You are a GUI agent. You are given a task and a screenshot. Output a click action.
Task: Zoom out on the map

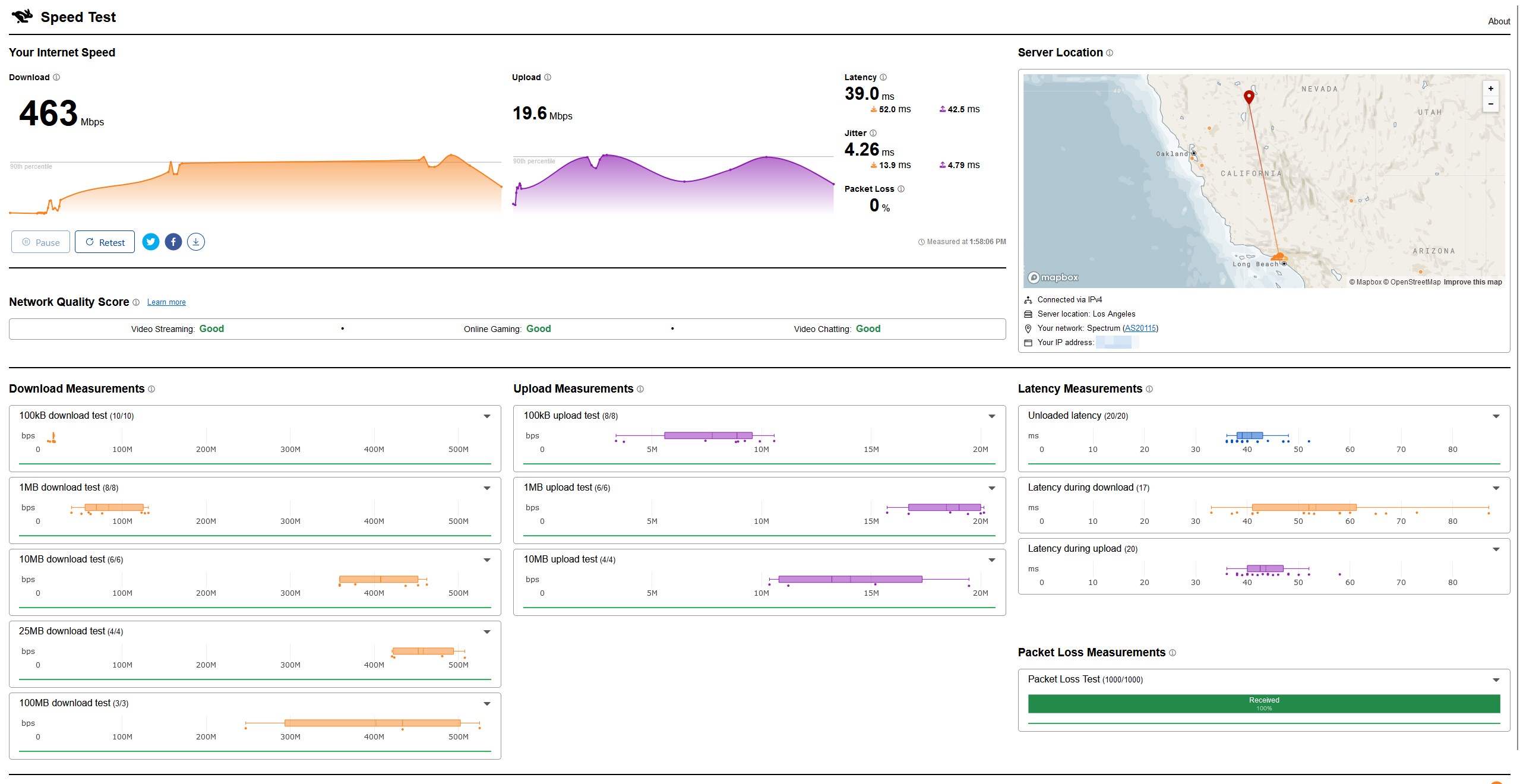point(1490,104)
